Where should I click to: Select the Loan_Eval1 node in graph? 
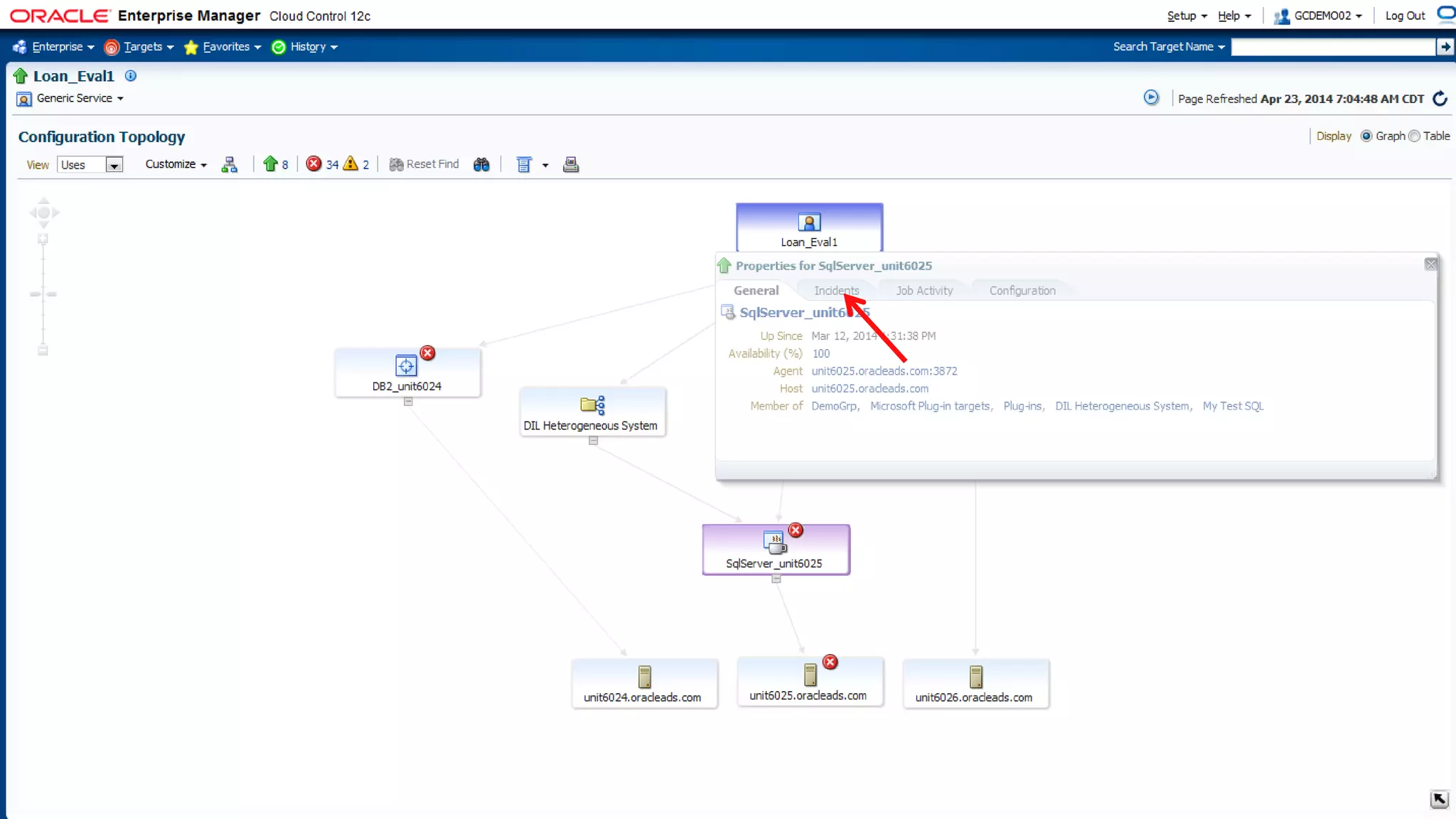coord(809,227)
